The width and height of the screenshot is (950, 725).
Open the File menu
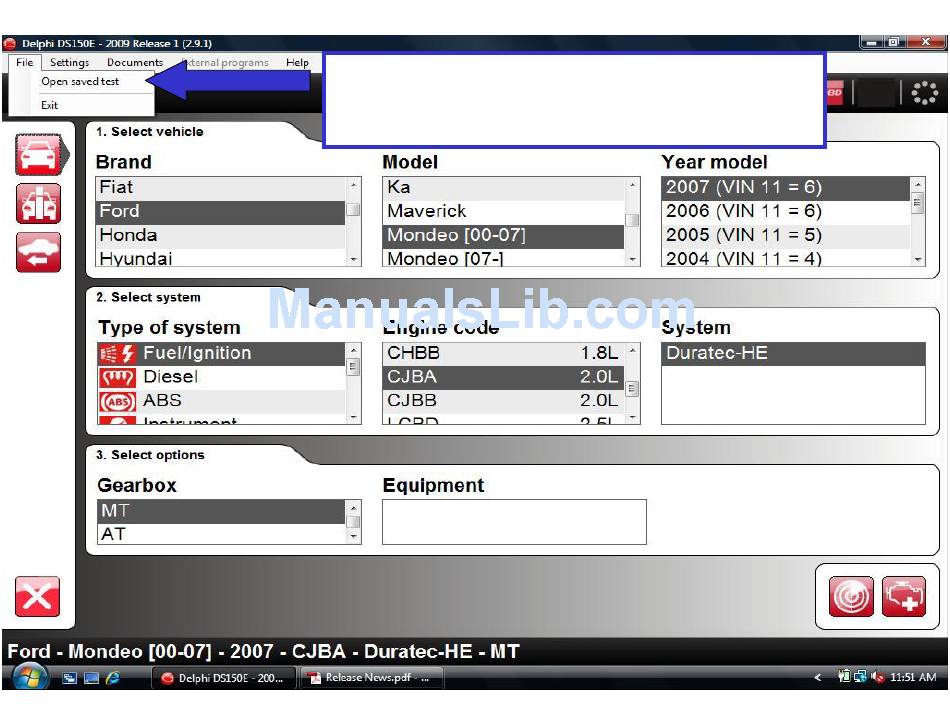pos(25,62)
